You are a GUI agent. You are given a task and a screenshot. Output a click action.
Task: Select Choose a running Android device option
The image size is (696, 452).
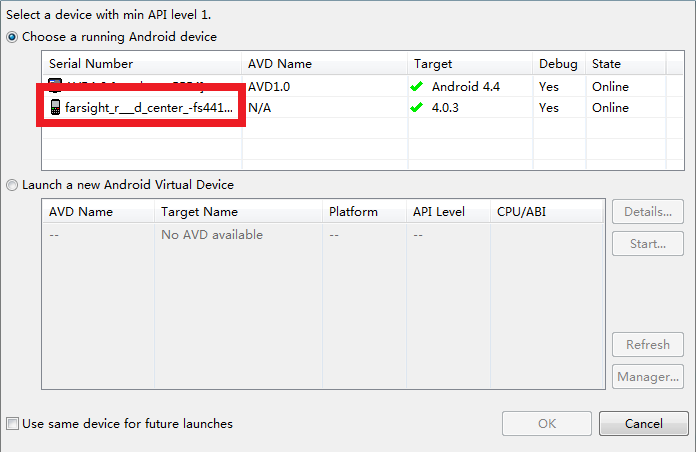click(x=12, y=37)
